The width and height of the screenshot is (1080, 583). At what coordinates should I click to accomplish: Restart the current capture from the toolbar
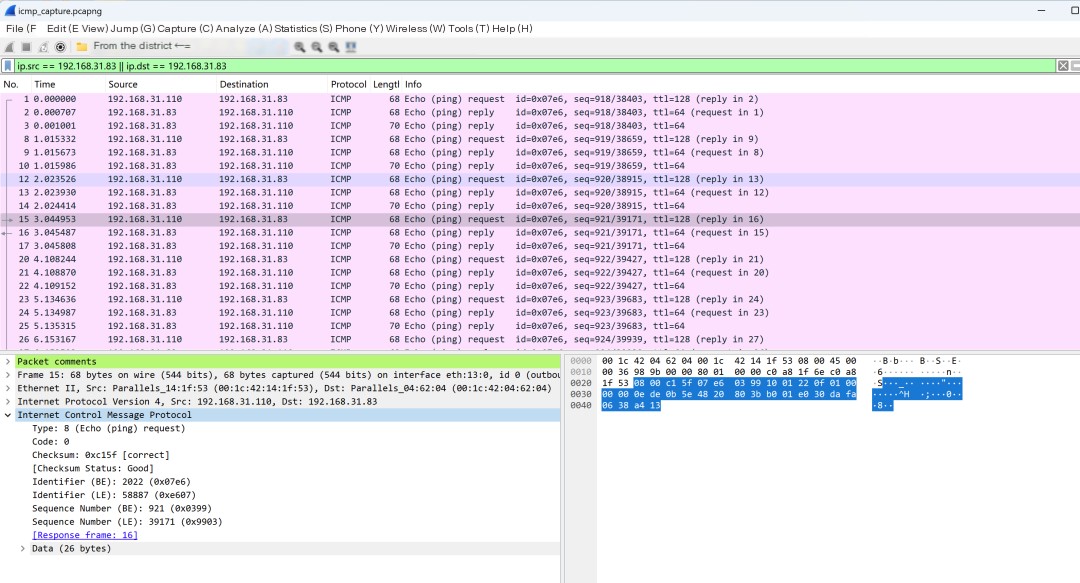43,47
